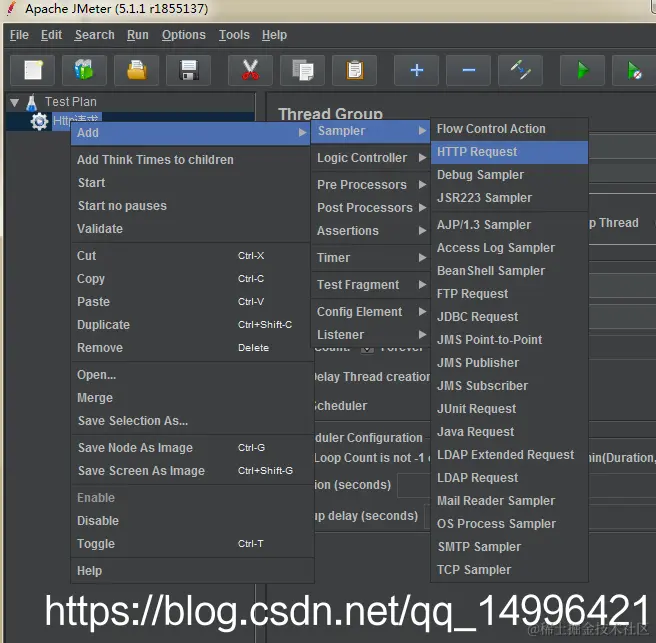Expand the Listener submenu arrow
This screenshot has height=643, width=656.
423,335
